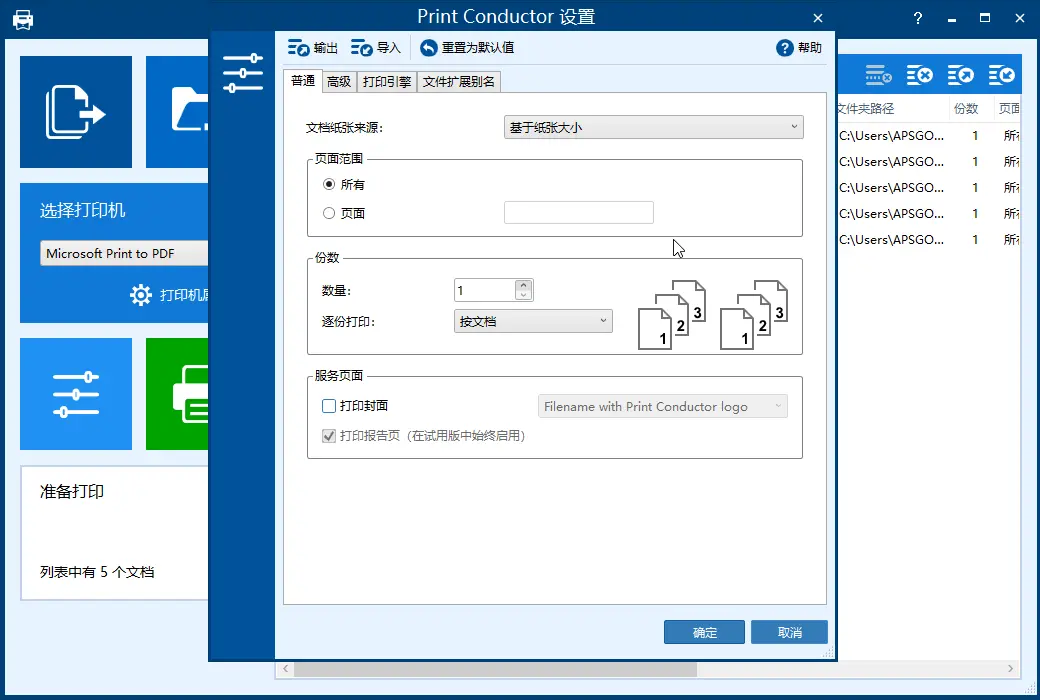Click the page range text input field

tap(579, 213)
